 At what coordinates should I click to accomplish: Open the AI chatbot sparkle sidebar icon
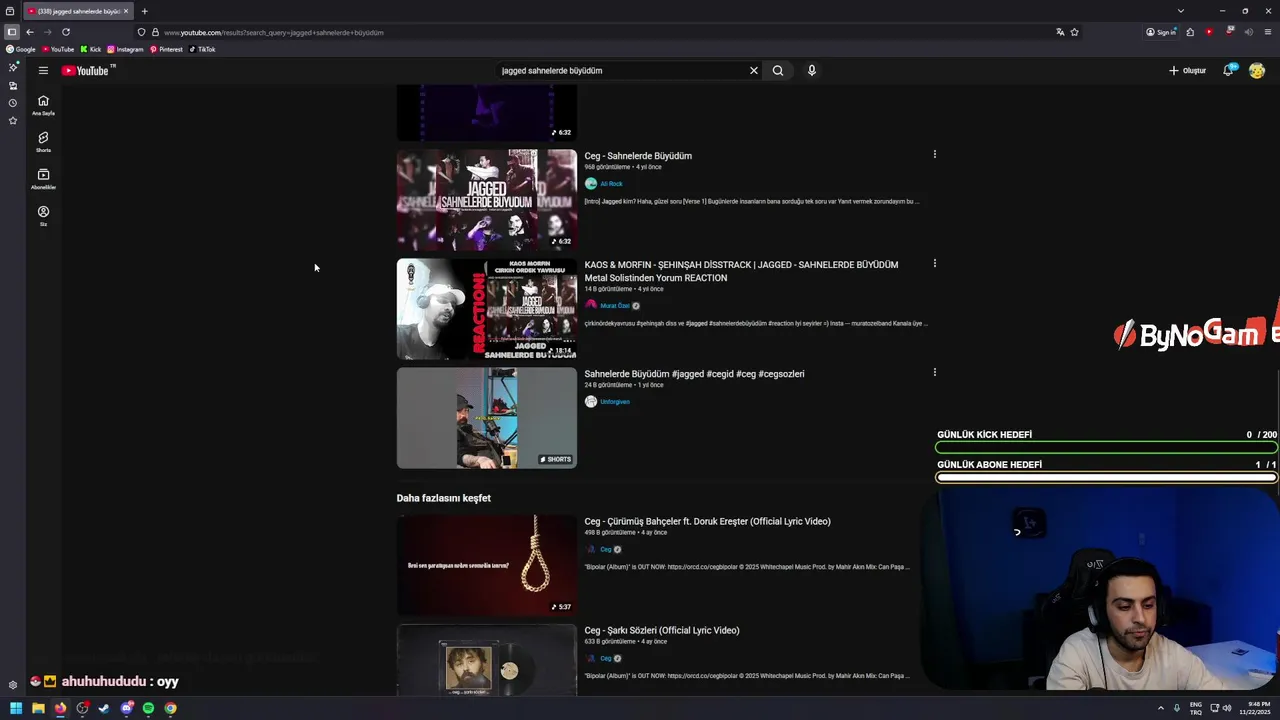(x=12, y=67)
